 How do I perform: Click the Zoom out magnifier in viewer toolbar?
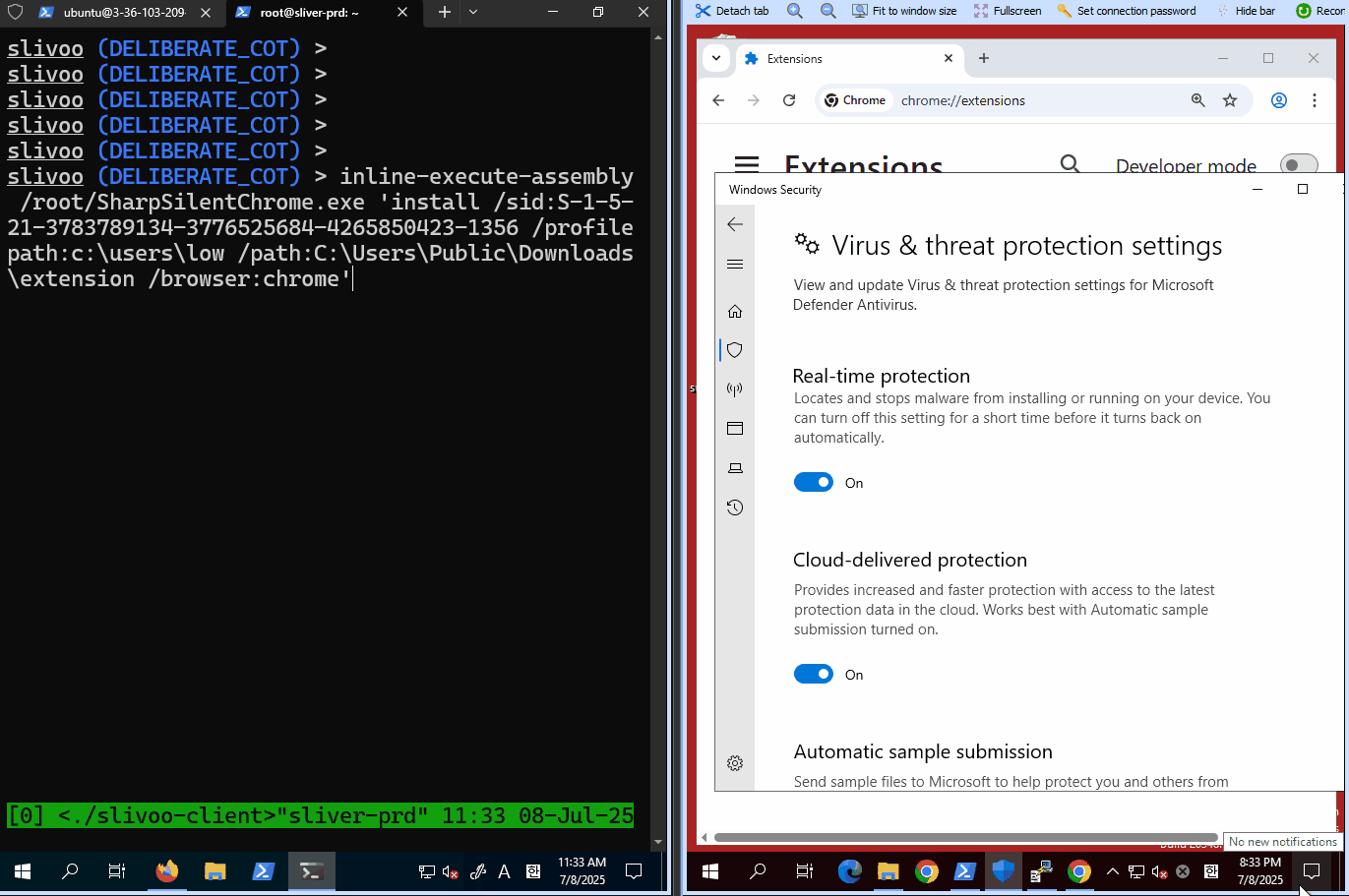click(x=828, y=11)
